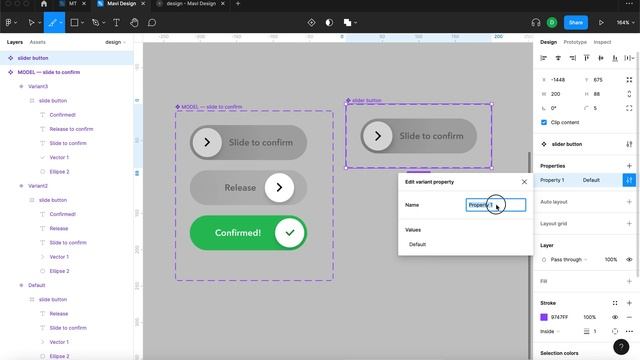This screenshot has width=640, height=360.
Task: Open advanced stroke options ellipsis
Action: point(629,331)
